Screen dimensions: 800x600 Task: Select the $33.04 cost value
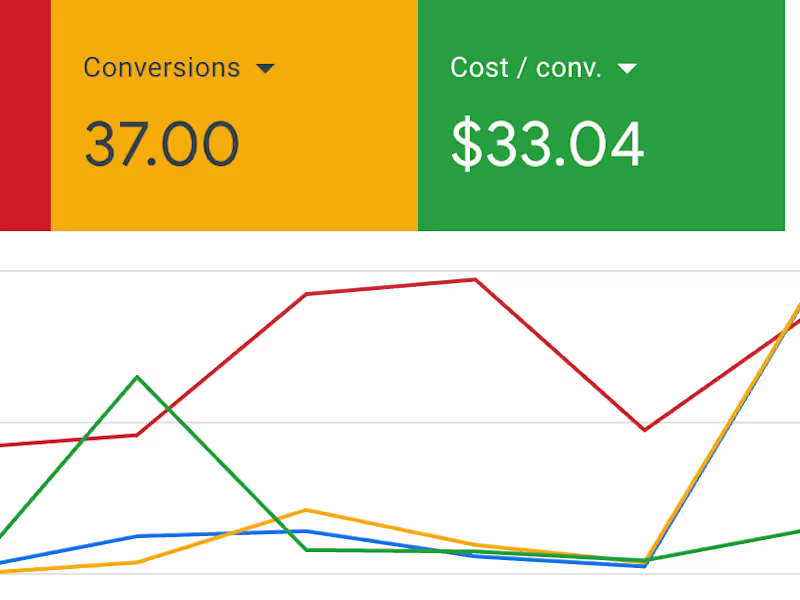click(x=547, y=143)
